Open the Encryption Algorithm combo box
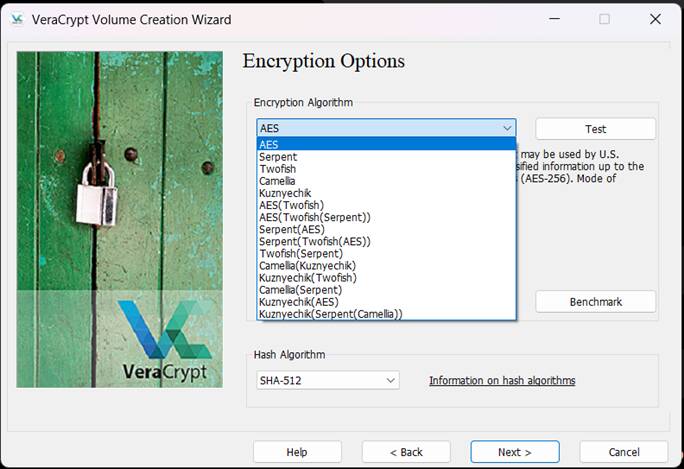 pos(386,128)
